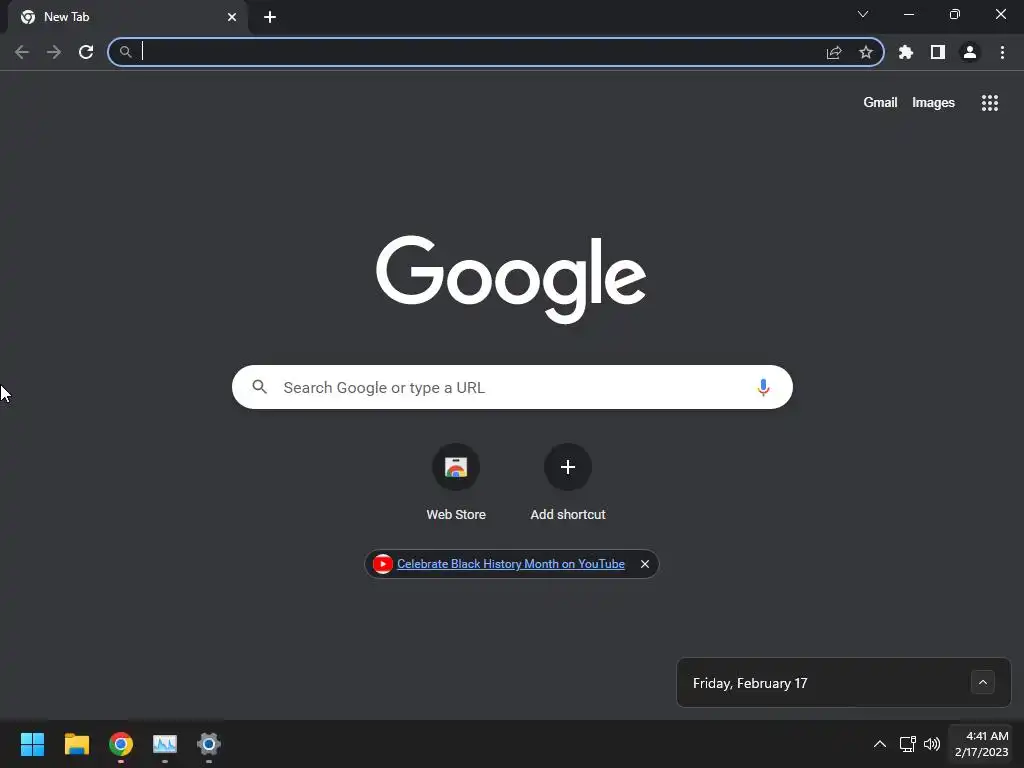
Task: Open the volume speaker tray icon
Action: pos(932,744)
